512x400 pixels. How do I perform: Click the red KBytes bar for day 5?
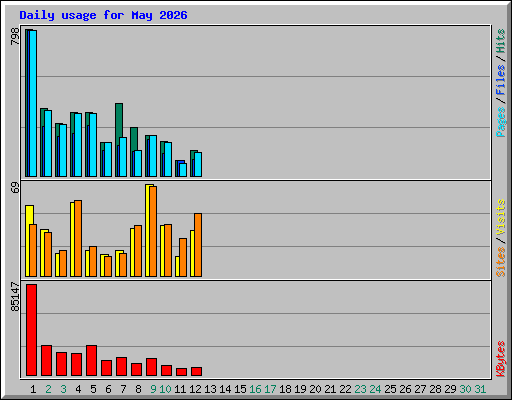tap(91, 361)
